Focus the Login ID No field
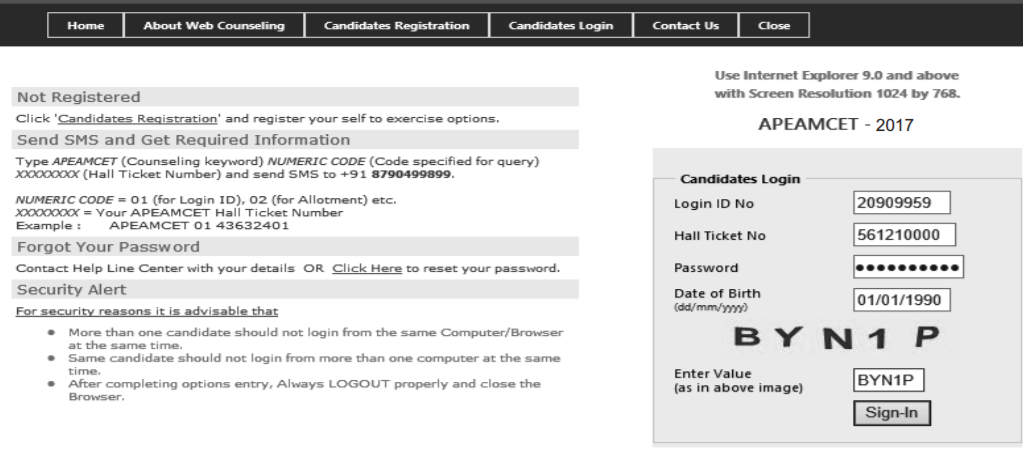Viewport: 1023px width, 450px height. [901, 203]
